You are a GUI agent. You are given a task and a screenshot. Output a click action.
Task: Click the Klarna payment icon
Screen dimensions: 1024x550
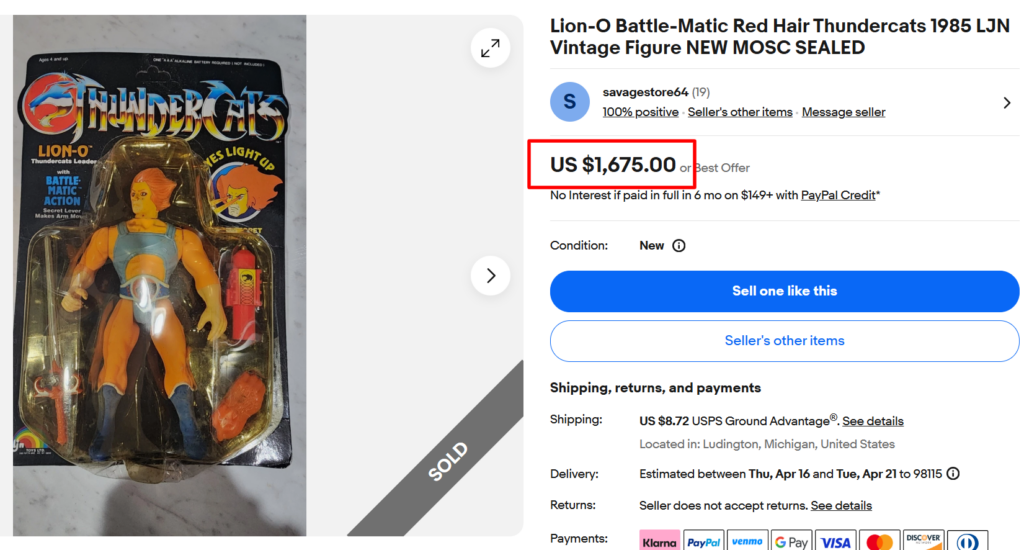tap(660, 541)
